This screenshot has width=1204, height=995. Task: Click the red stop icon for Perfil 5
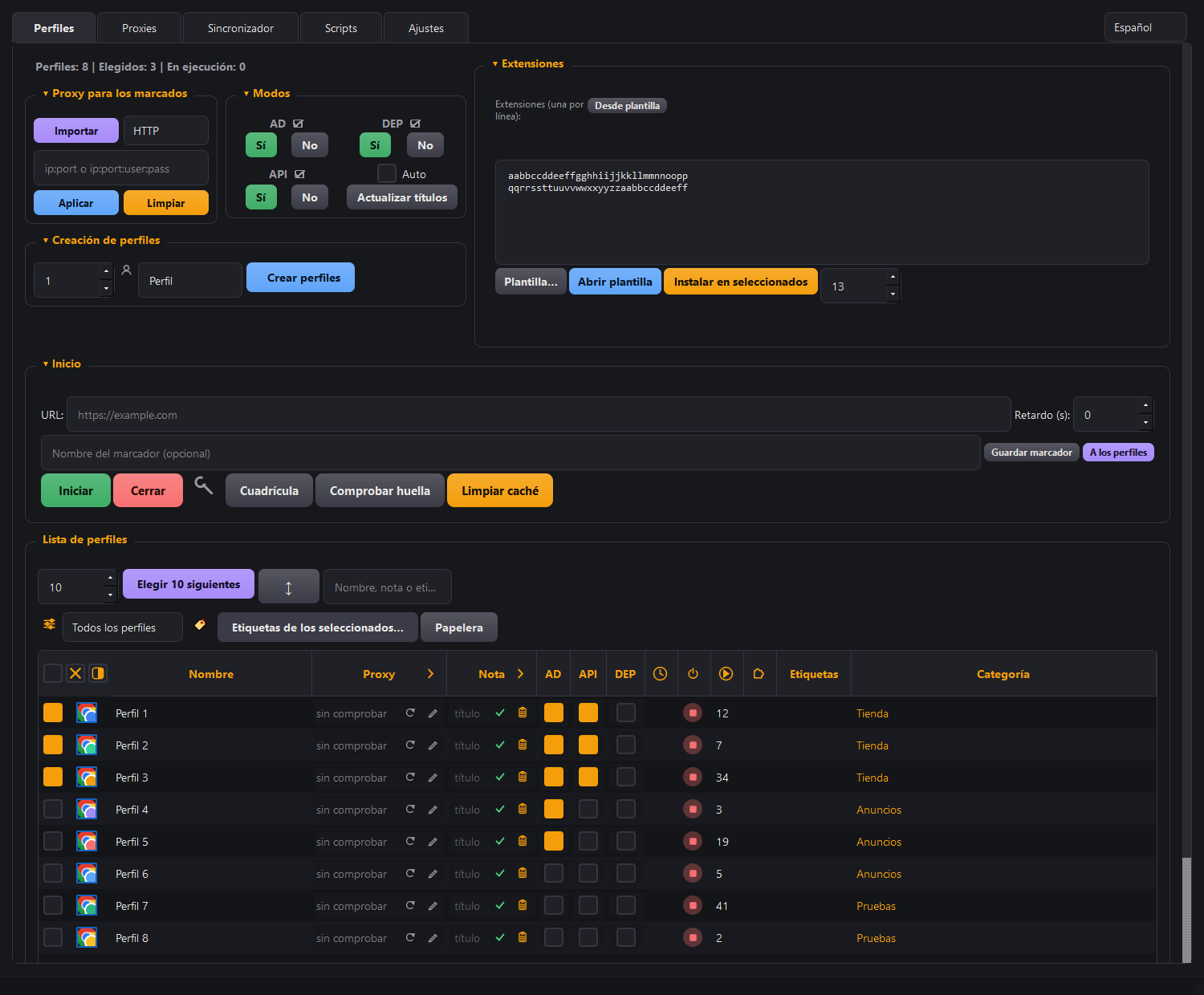coord(693,841)
